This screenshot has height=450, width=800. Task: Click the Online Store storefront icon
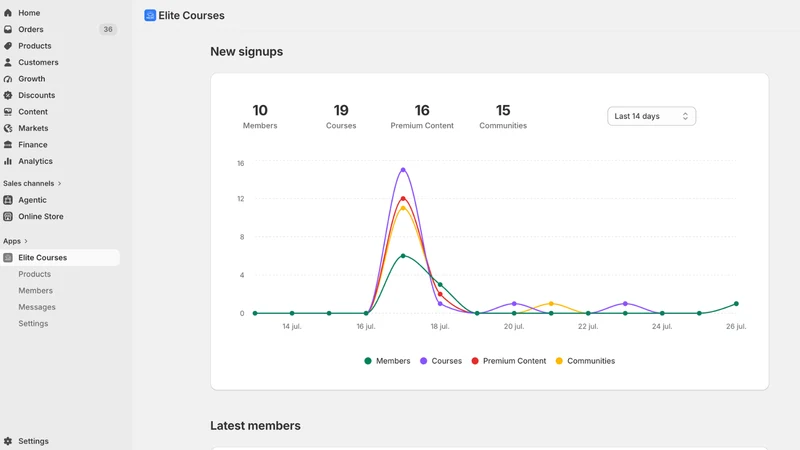pyautogui.click(x=8, y=216)
